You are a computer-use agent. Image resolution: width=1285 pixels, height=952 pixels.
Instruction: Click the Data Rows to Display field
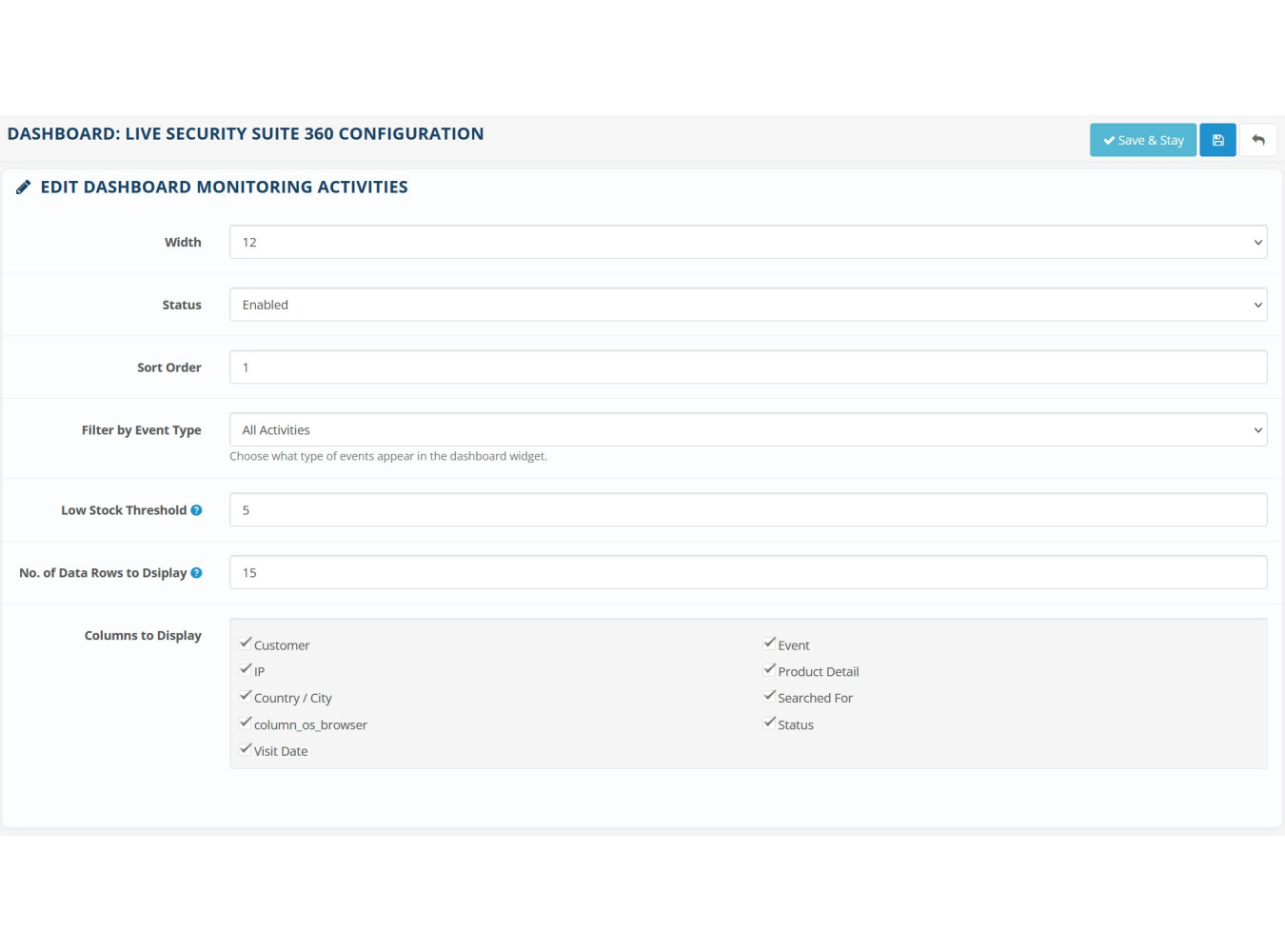pyautogui.click(x=747, y=573)
